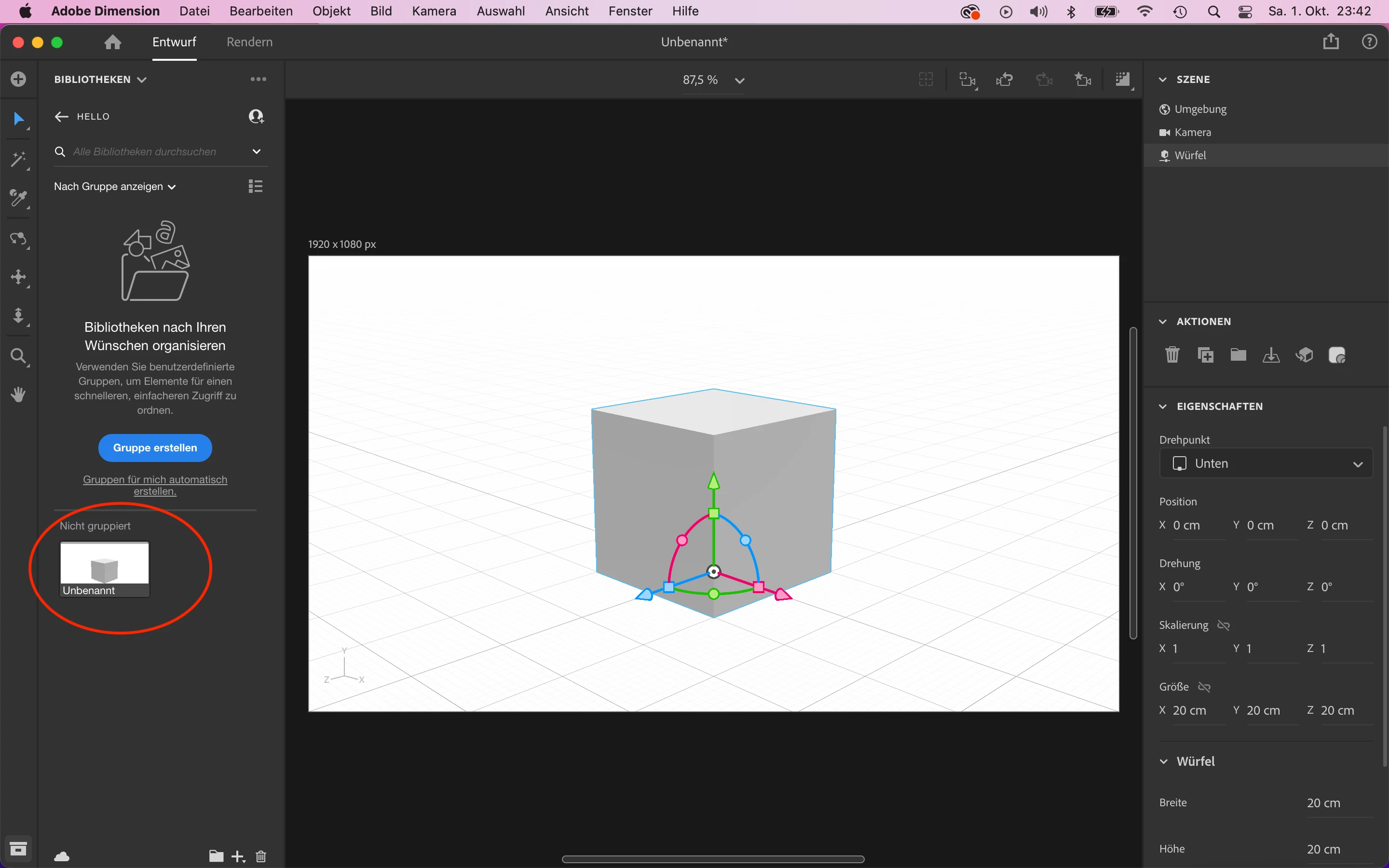Open the Drehpunkt Unten dropdown
This screenshot has height=868, width=1389.
[1266, 463]
